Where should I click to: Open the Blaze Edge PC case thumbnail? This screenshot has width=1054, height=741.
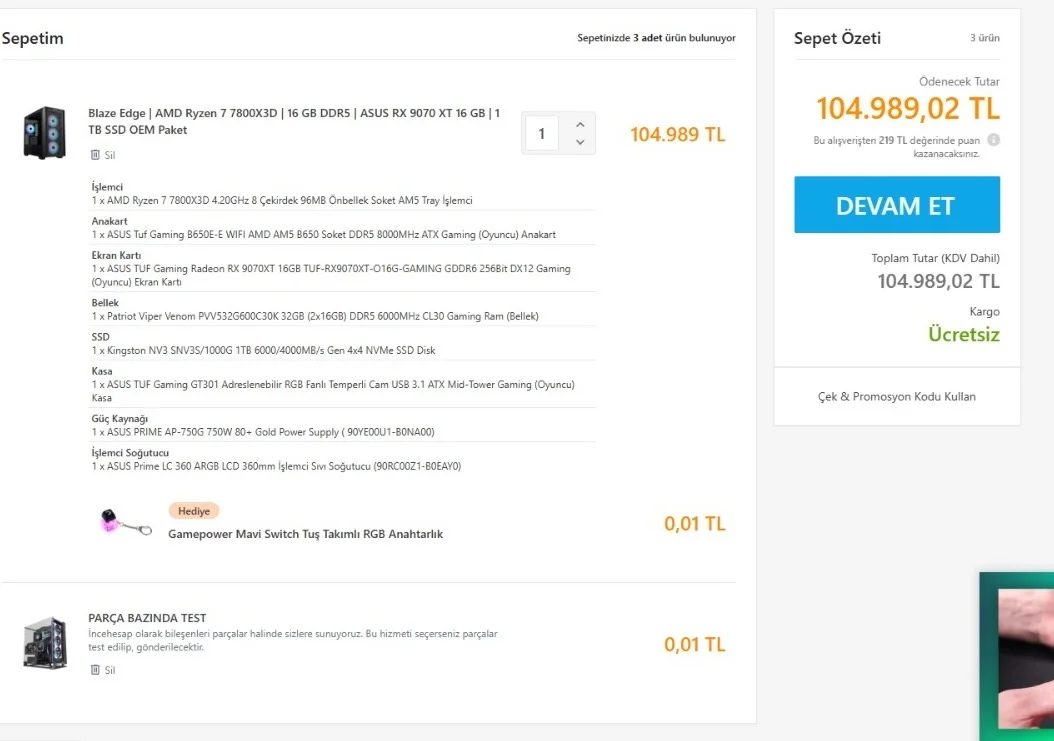(x=45, y=132)
